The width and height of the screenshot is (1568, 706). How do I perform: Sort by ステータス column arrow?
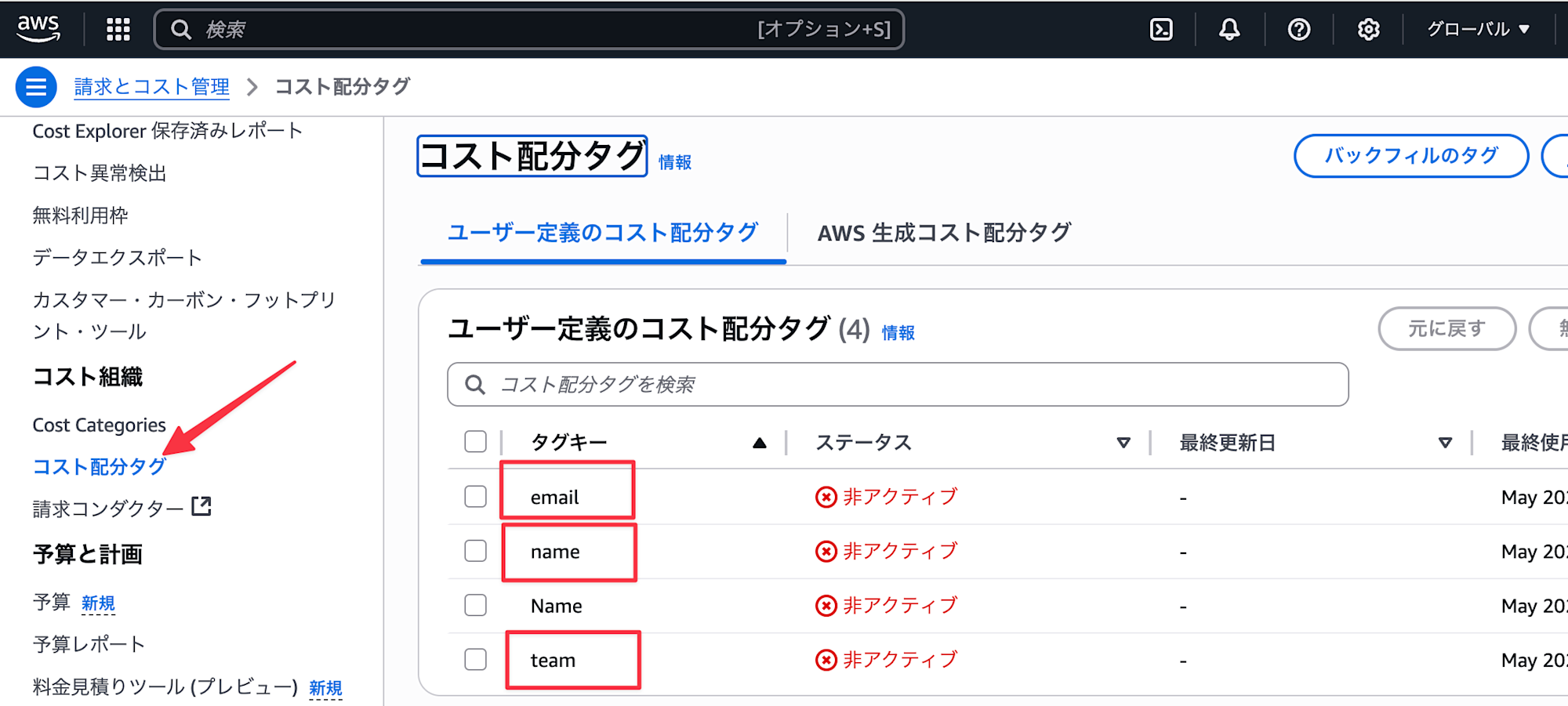pos(1123,443)
